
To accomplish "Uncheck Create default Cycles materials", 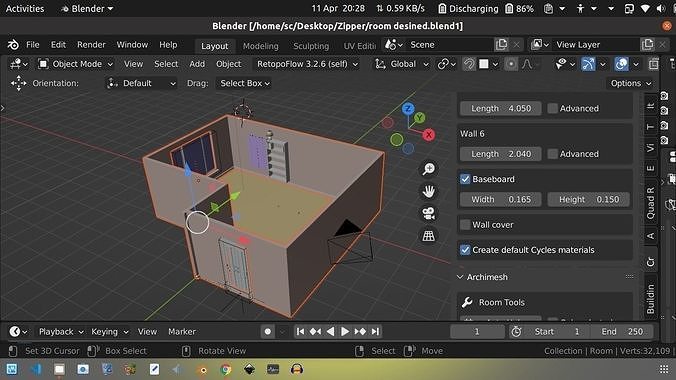I will click(x=465, y=250).
